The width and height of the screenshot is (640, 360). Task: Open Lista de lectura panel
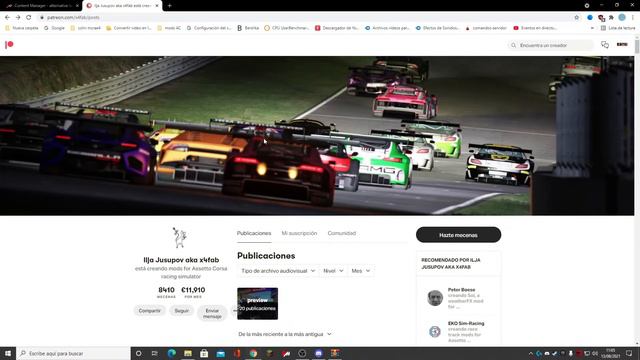tap(618, 28)
